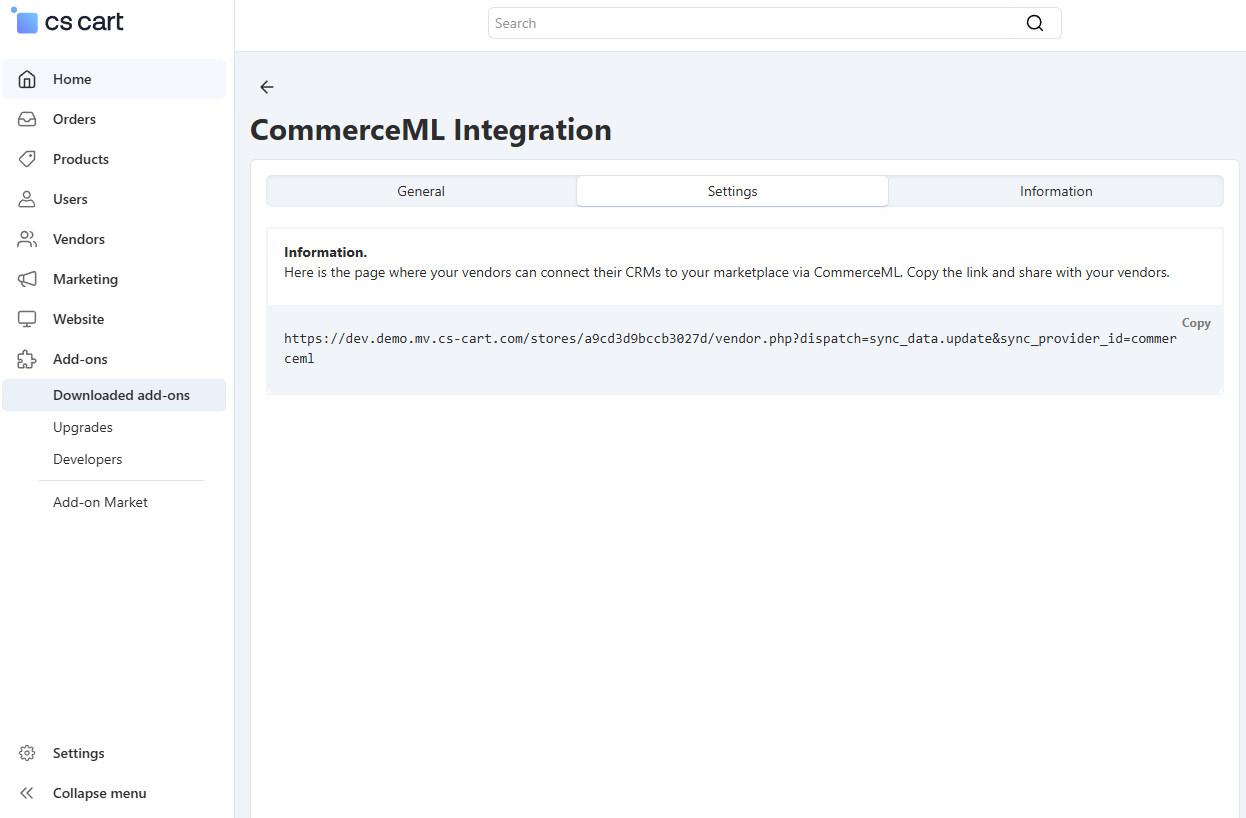
Task: Open the Home menu item
Action: pos(114,79)
